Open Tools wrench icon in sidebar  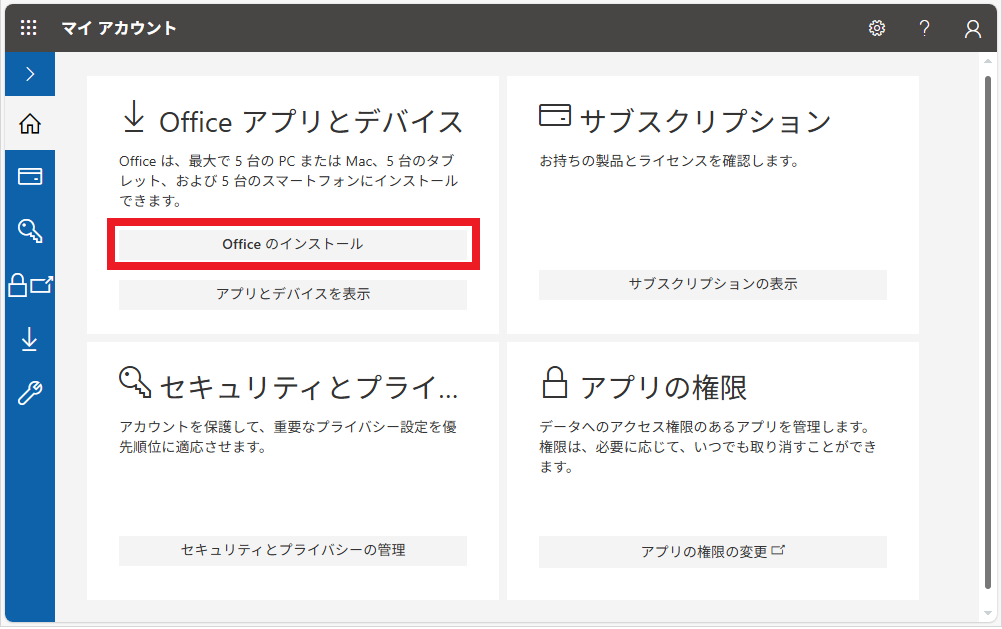[30, 393]
